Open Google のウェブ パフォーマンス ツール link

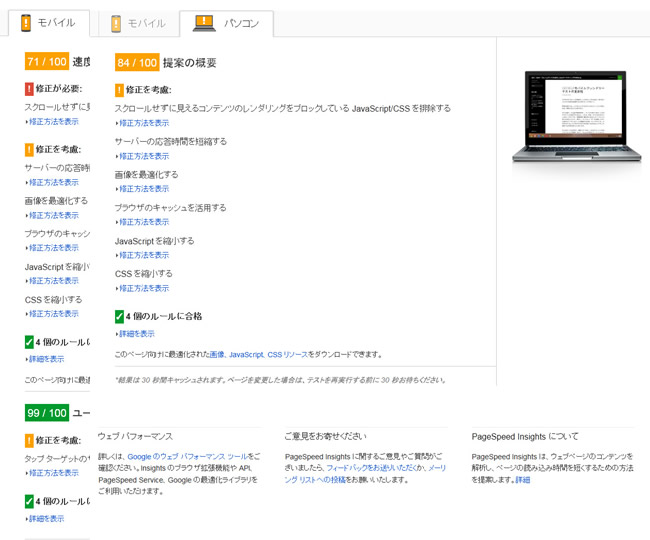coord(188,457)
